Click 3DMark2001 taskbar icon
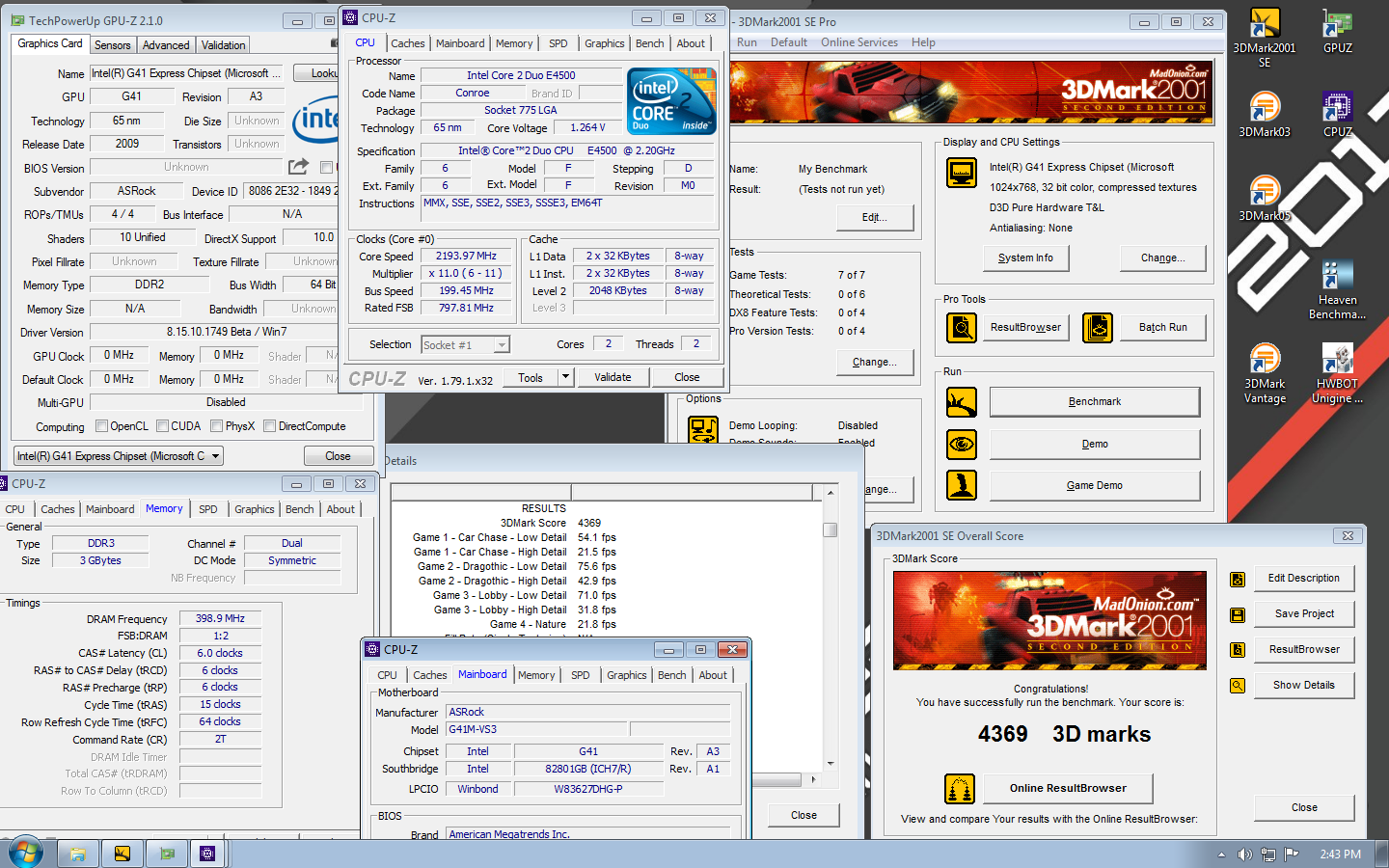The width and height of the screenshot is (1389, 868). tap(122, 854)
